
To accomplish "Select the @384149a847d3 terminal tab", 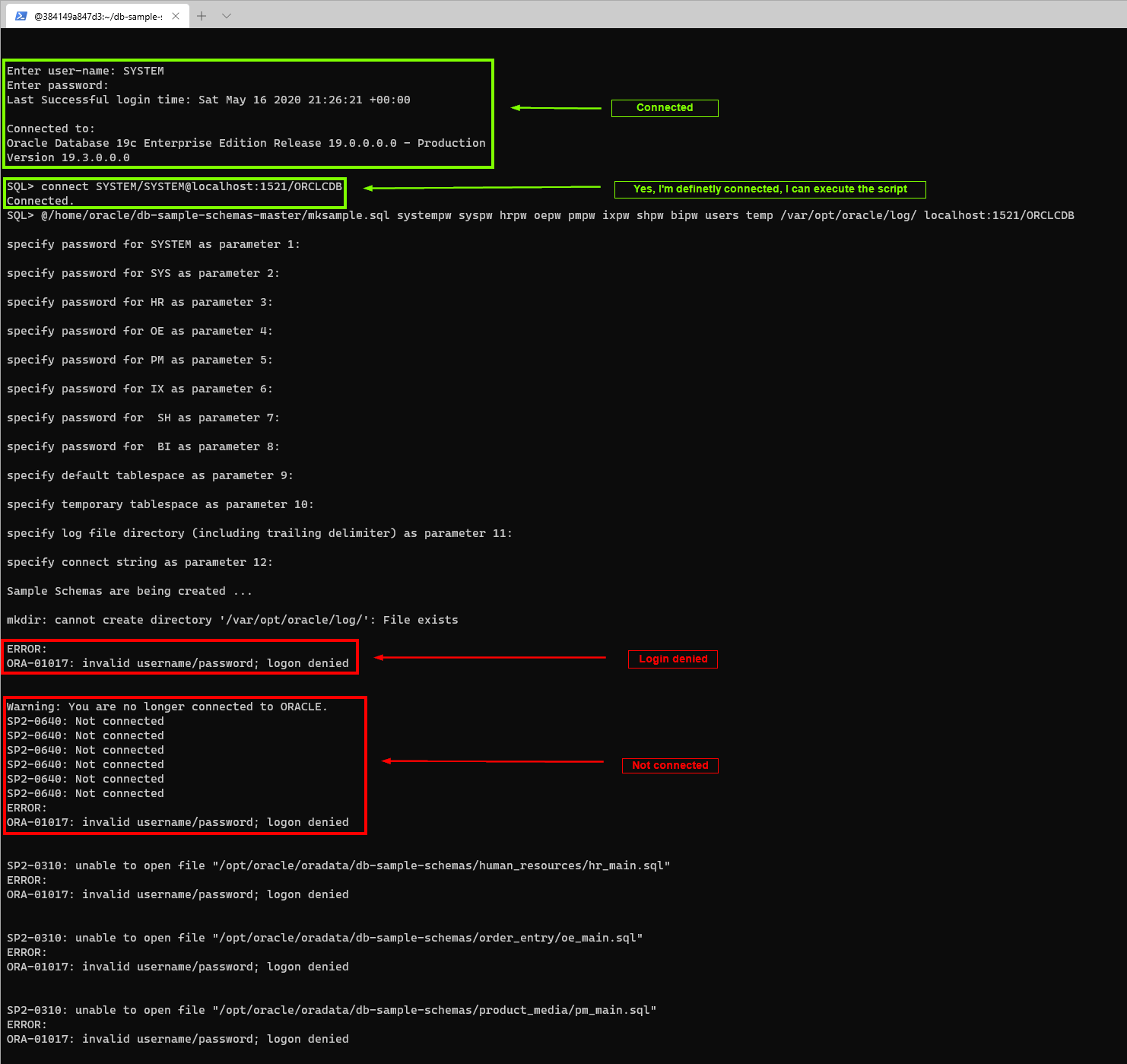I will tap(99, 15).
